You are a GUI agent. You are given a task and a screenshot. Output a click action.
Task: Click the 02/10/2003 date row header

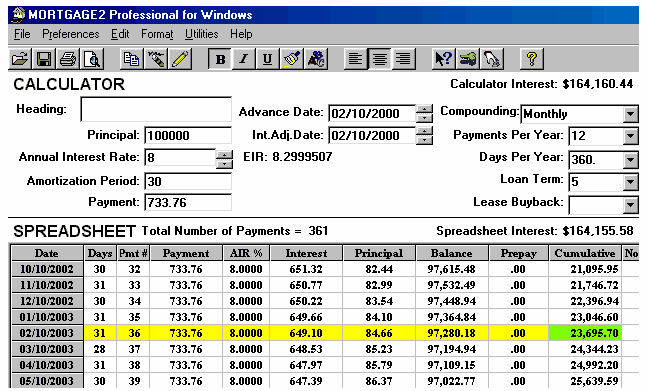(x=47, y=333)
